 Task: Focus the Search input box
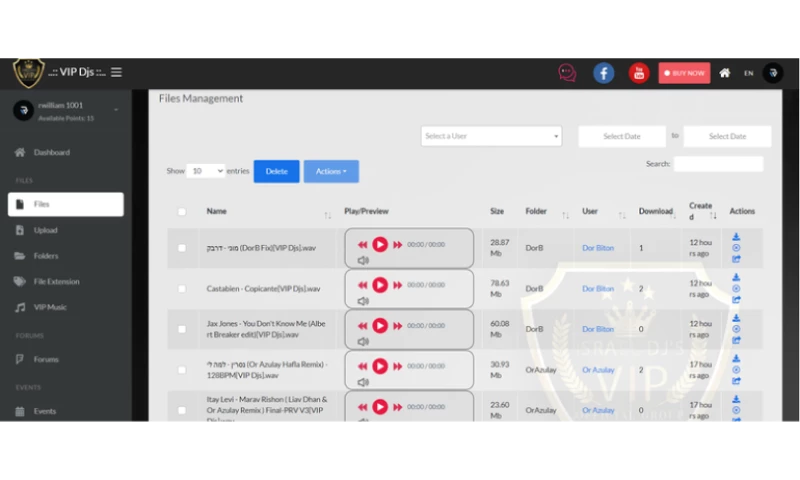coord(718,164)
